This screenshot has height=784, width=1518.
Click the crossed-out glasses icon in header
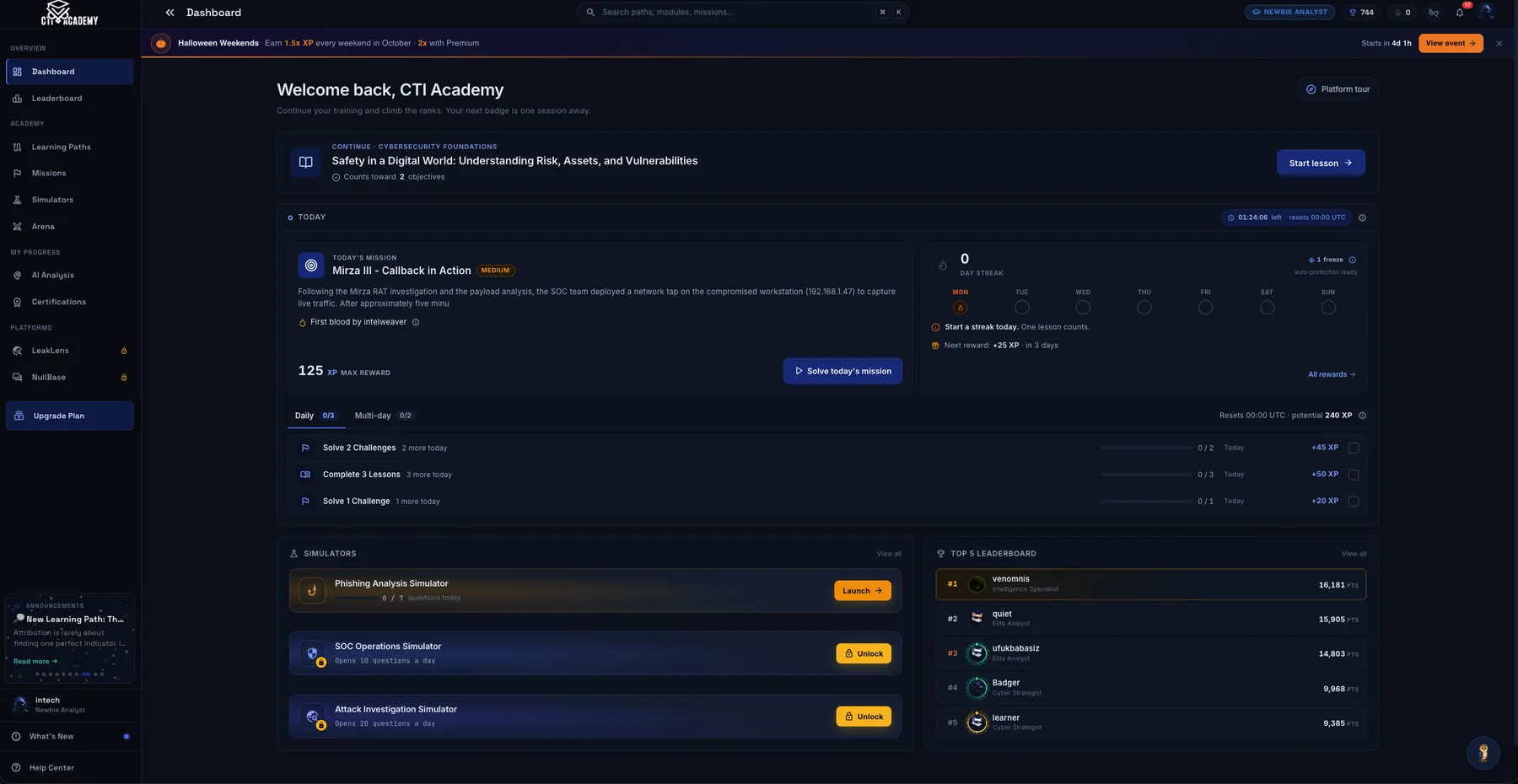pyautogui.click(x=1434, y=13)
